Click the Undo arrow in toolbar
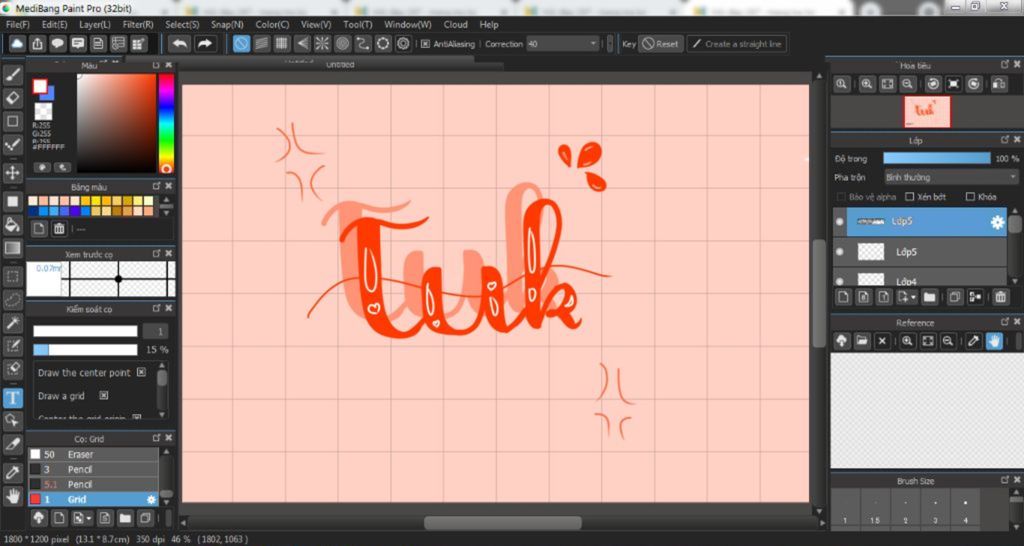 pos(180,44)
